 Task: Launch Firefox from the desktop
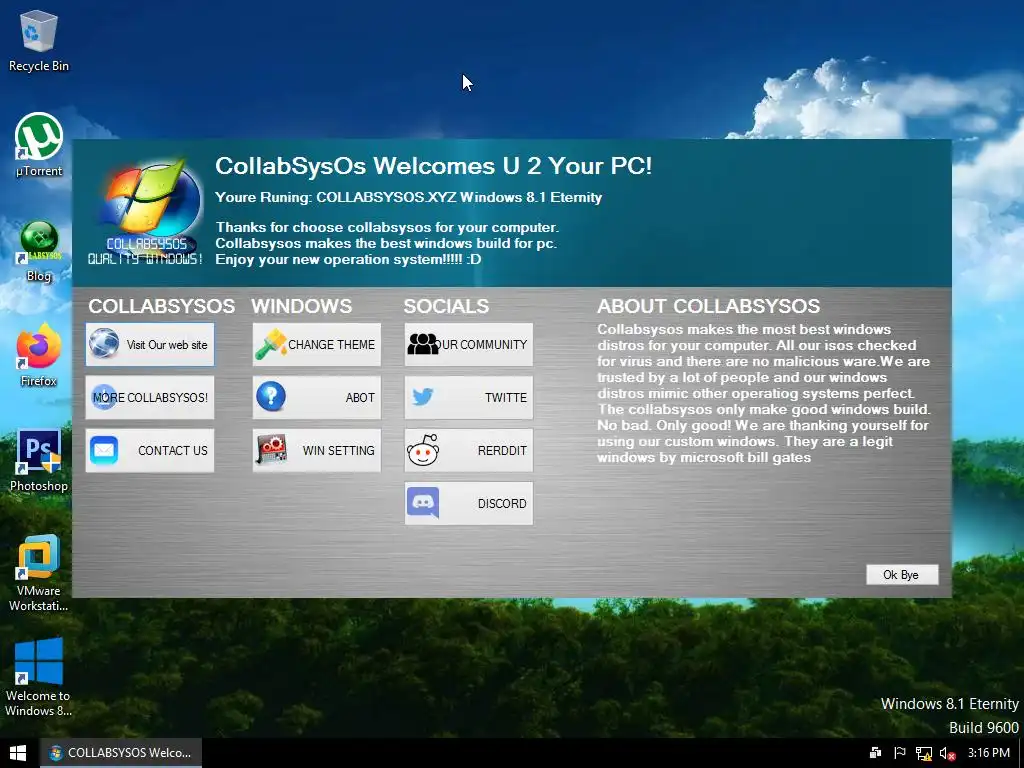[x=39, y=355]
